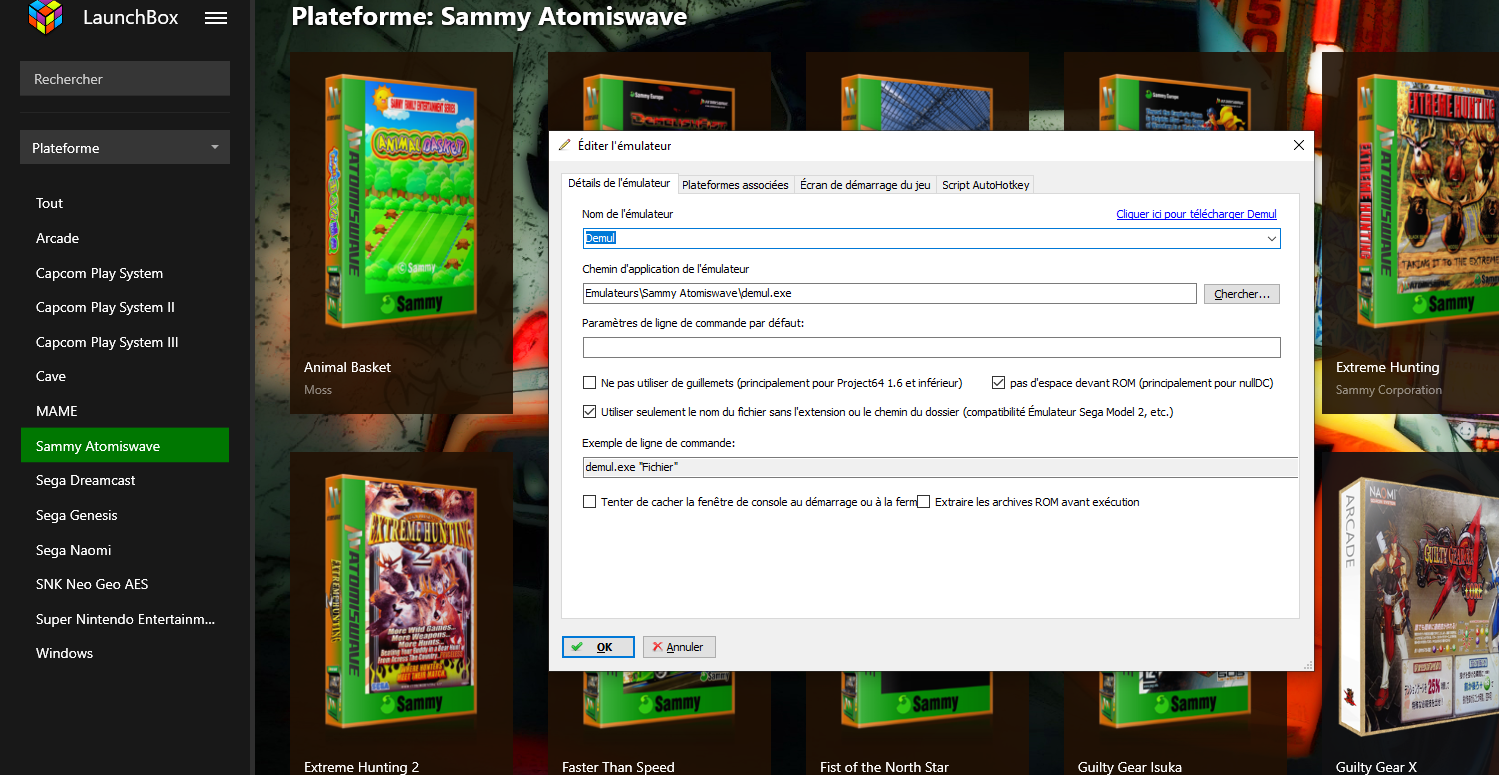Switch to Détails de l'émulateur tab
Screen dimensions: 1499x775
point(619,183)
